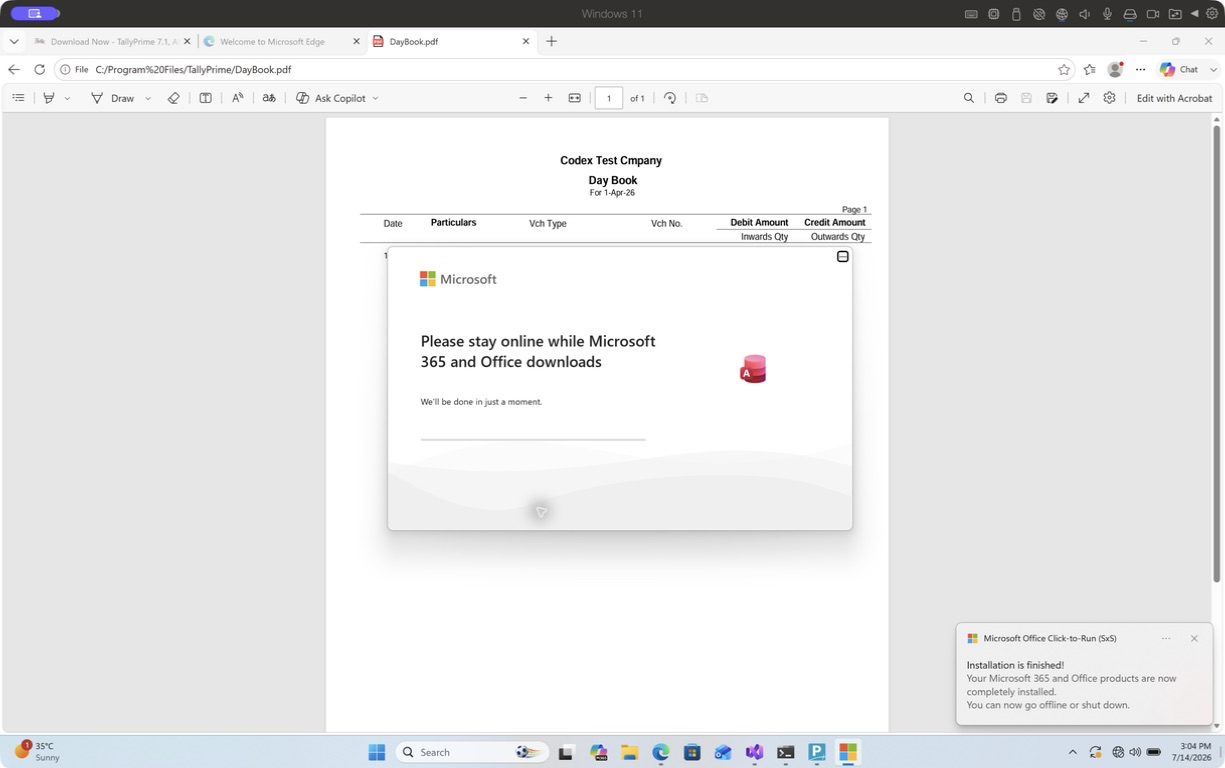Open Edge Settings and more menu
Screen dimensions: 1225x768
coord(1140,69)
